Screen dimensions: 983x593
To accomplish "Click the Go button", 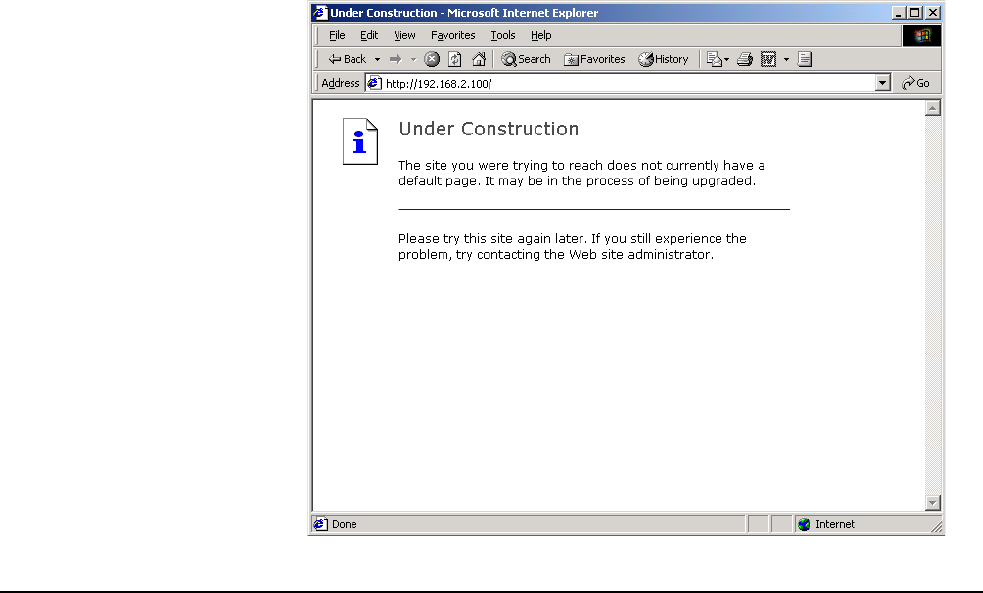I will point(915,83).
